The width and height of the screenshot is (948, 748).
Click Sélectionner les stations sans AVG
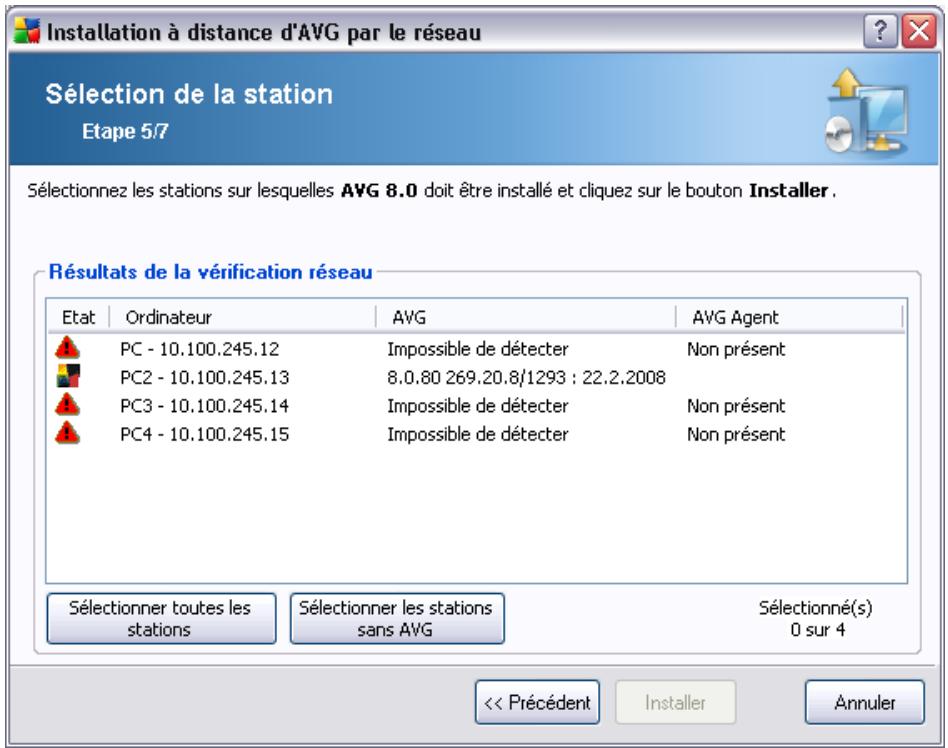click(397, 618)
